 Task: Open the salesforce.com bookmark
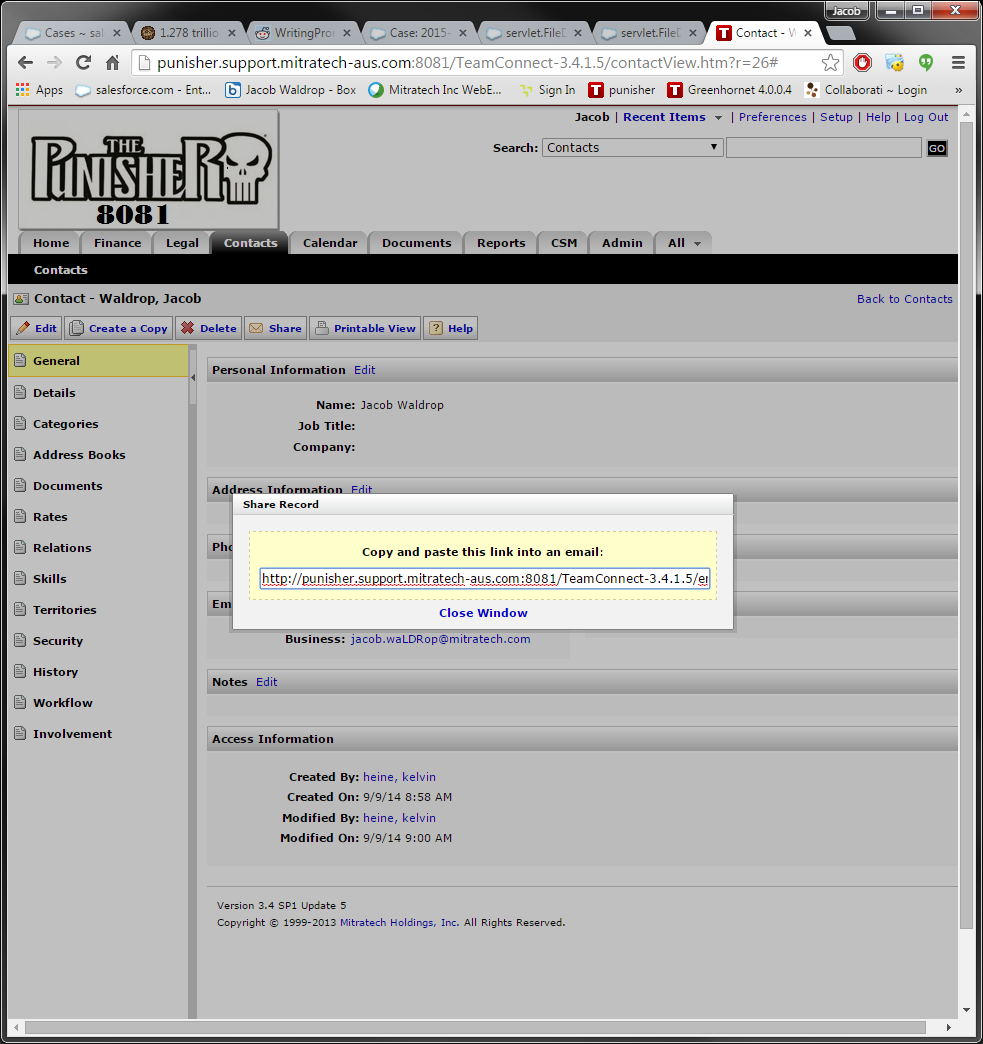[x=143, y=90]
